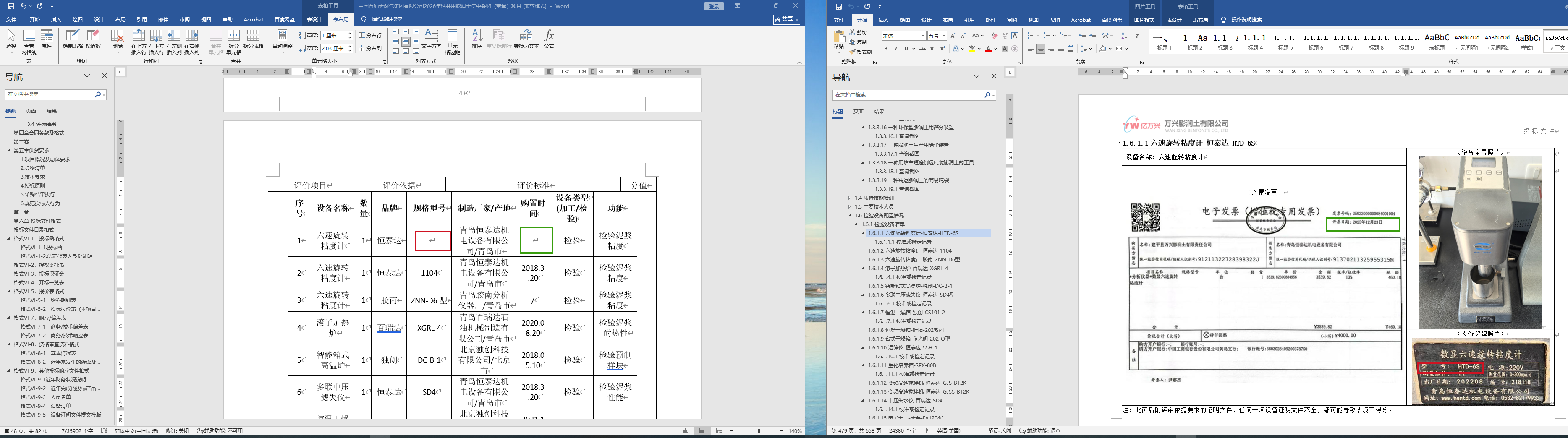Open 图片格式 tab in right Word window
The height and width of the screenshot is (438, 1568).
(x=1144, y=19)
